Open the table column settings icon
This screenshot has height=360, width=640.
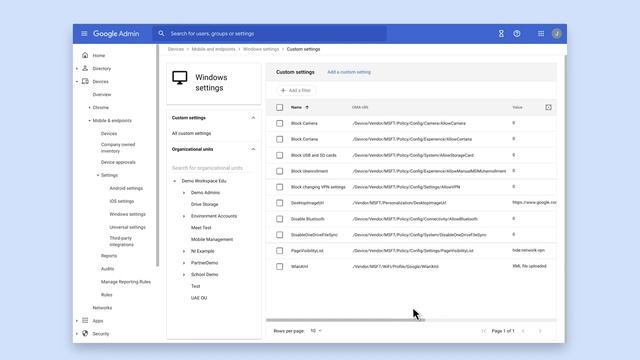pos(548,107)
